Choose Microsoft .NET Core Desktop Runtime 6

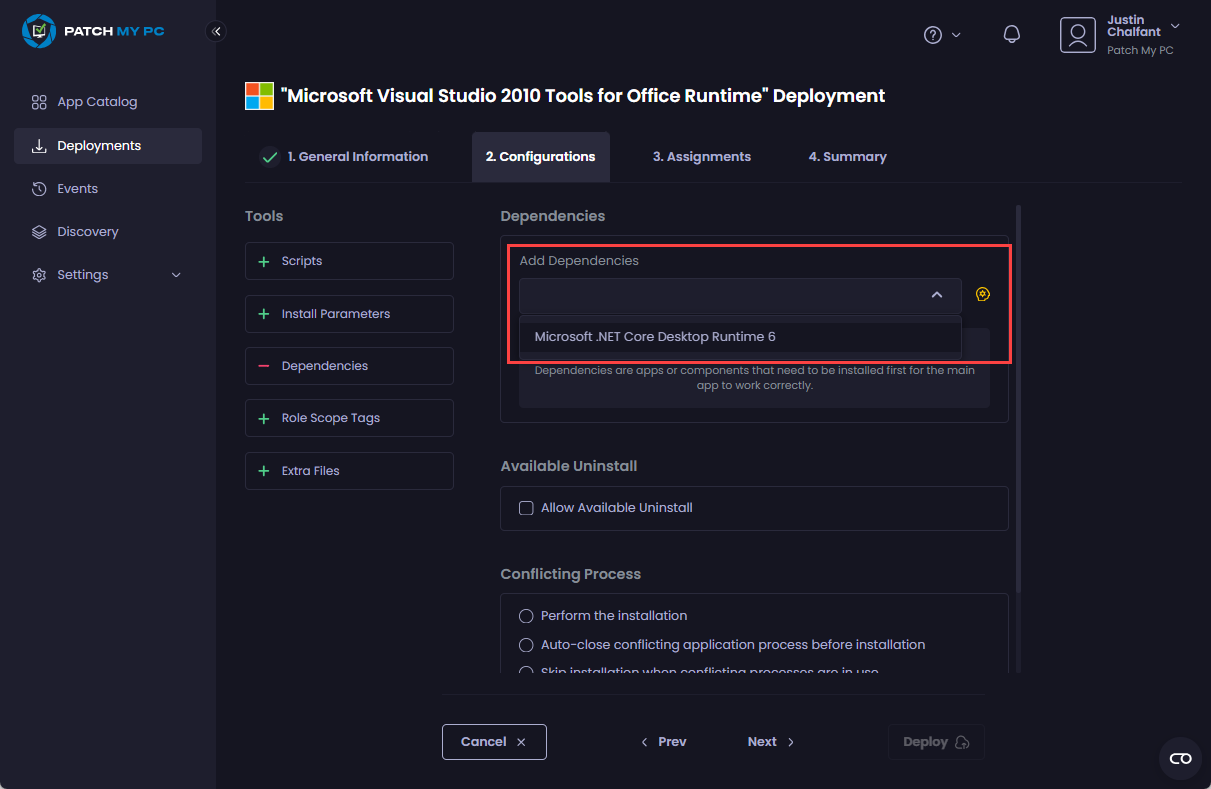pyautogui.click(x=655, y=337)
